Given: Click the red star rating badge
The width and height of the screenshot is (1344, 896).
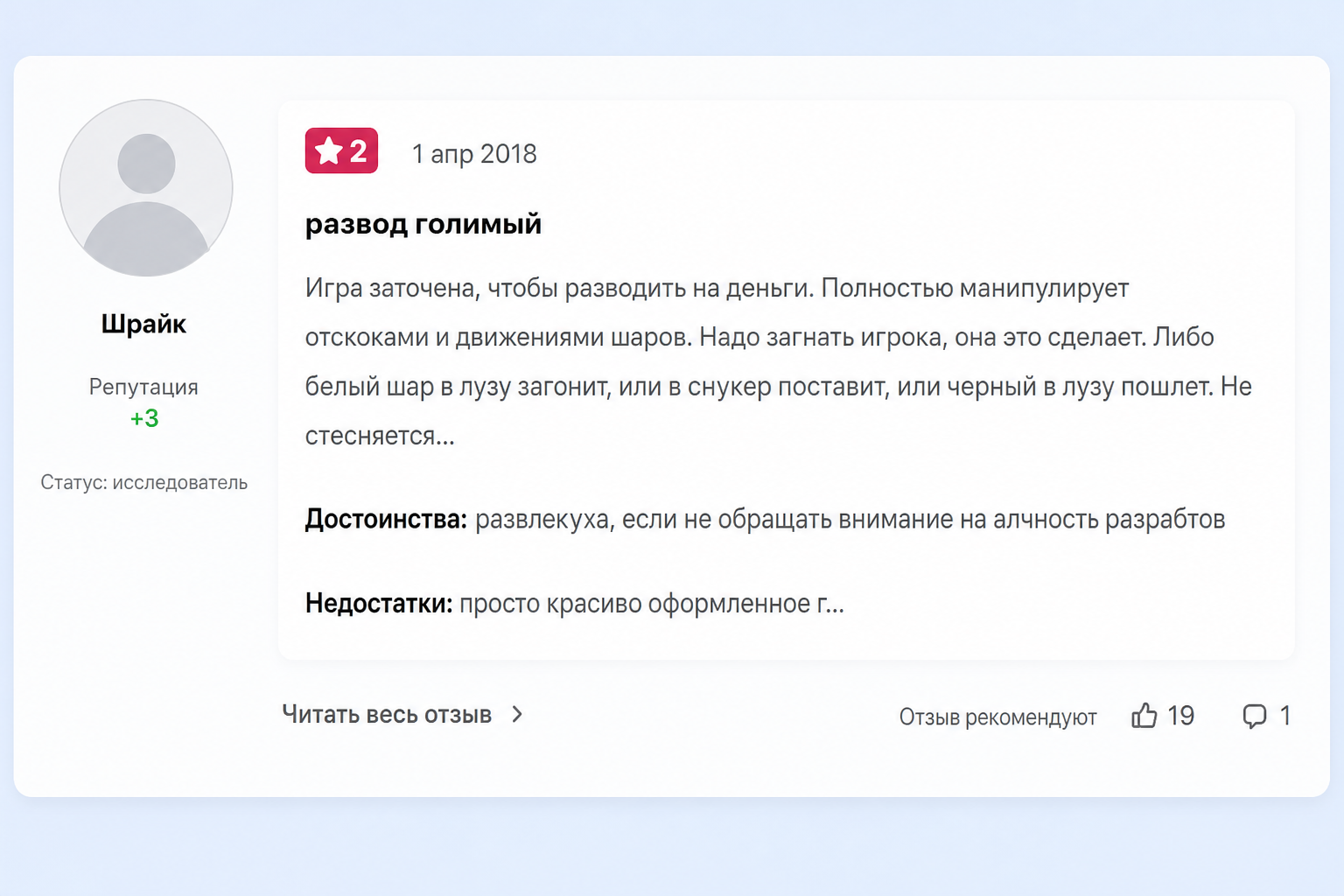Looking at the screenshot, I should click(x=341, y=150).
